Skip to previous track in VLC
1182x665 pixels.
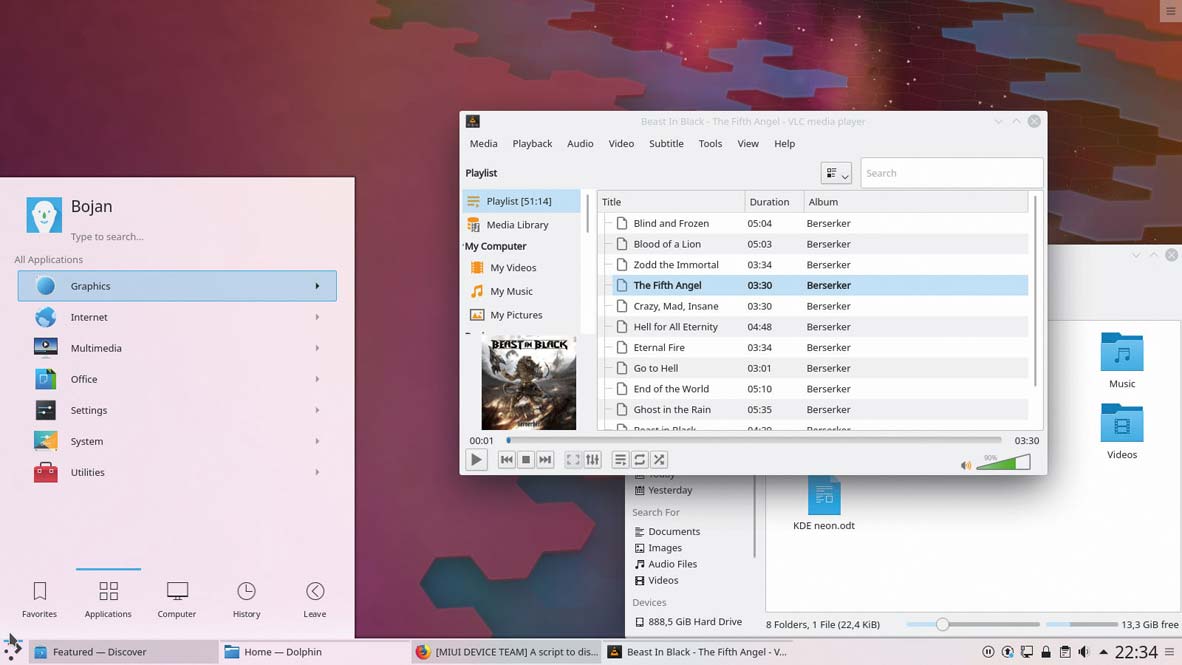[507, 460]
